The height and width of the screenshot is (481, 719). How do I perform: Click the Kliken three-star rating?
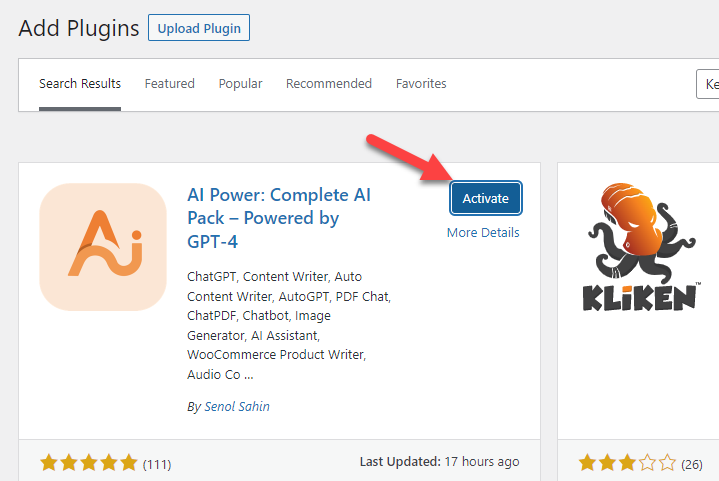pos(627,463)
